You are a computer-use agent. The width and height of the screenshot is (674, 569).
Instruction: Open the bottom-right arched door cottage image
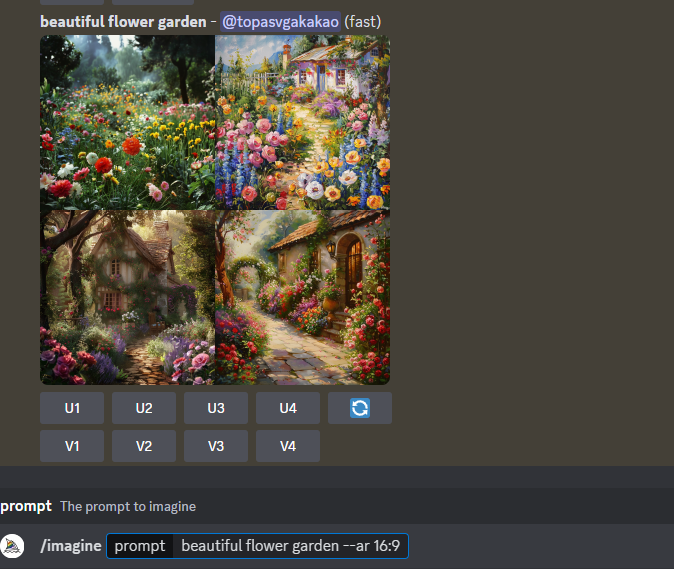pyautogui.click(x=303, y=297)
